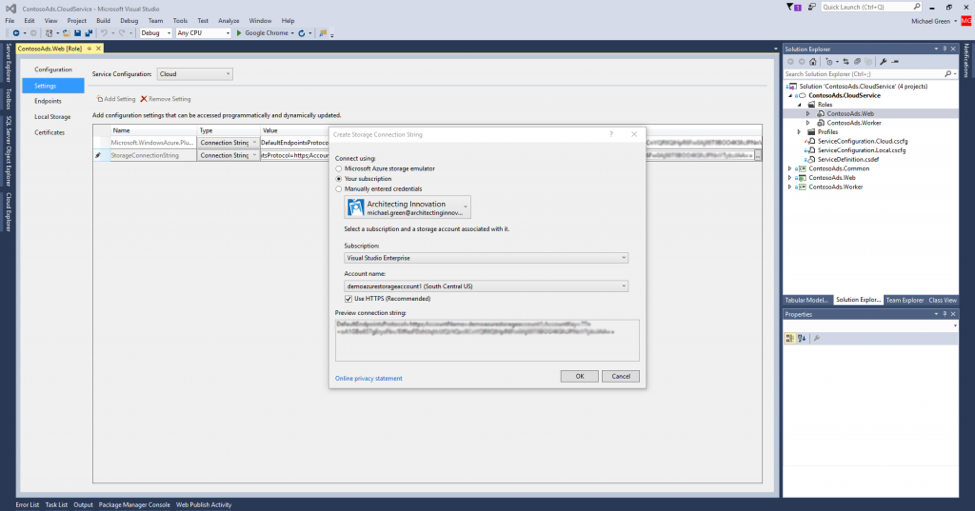Open the Debug menu

pyautogui.click(x=129, y=21)
